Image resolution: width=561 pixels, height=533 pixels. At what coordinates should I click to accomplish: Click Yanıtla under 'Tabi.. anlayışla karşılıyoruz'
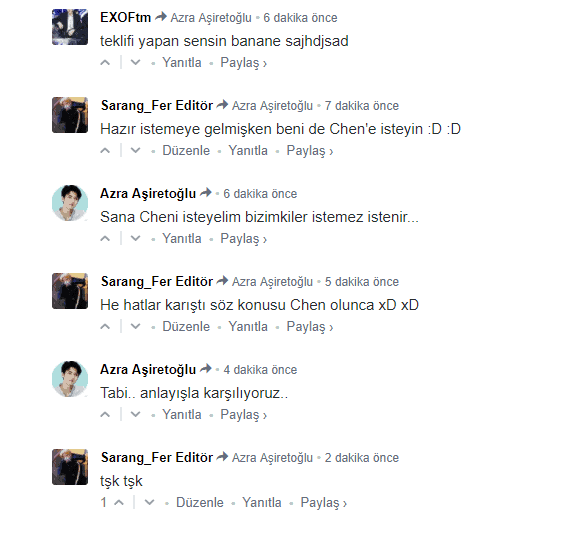182,415
